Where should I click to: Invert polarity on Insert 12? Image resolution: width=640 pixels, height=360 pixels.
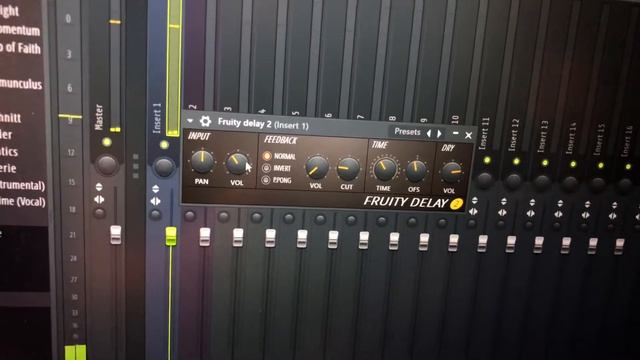tap(504, 201)
